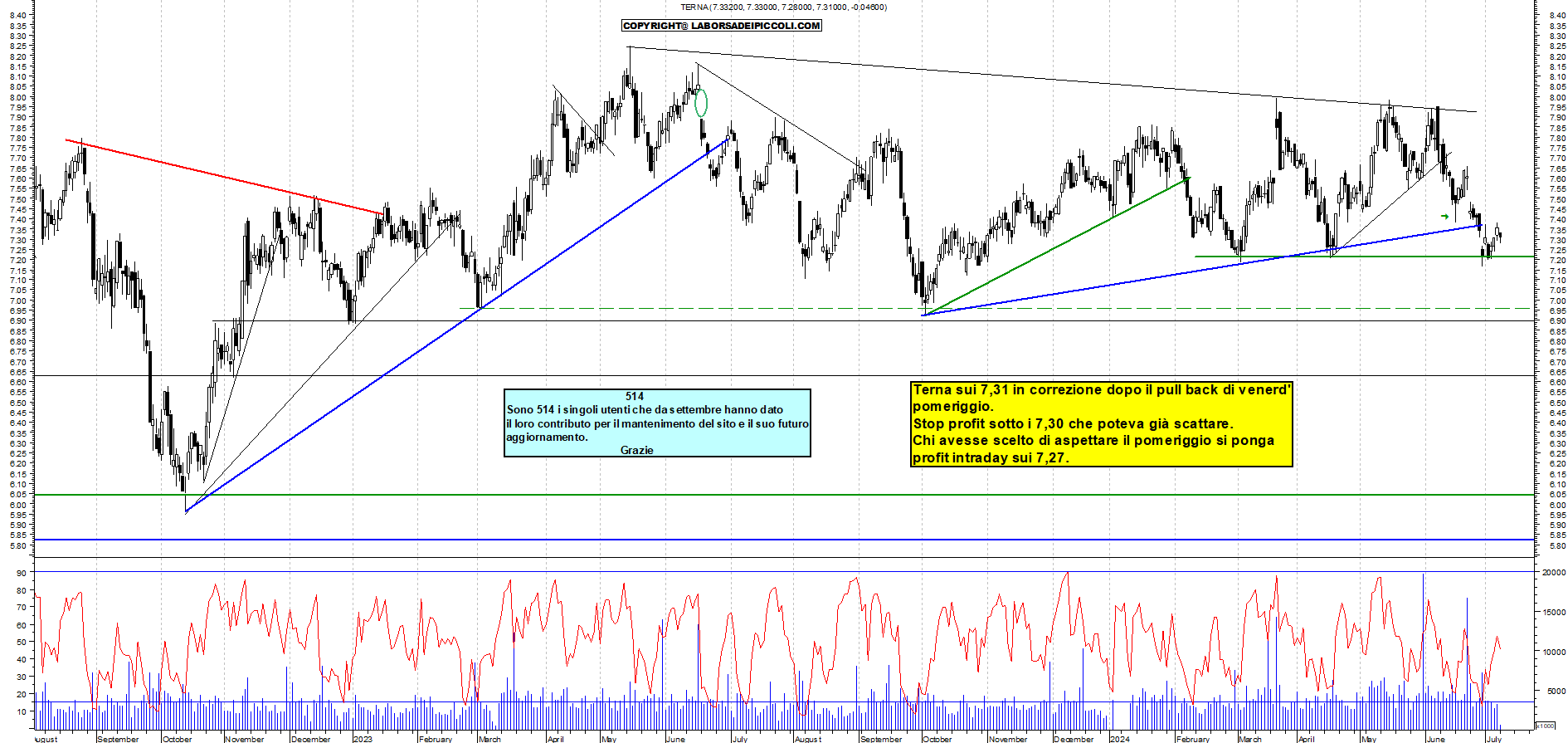Select the yellow note 'Terna sui 7,31 in correzione'

[x=1102, y=423]
